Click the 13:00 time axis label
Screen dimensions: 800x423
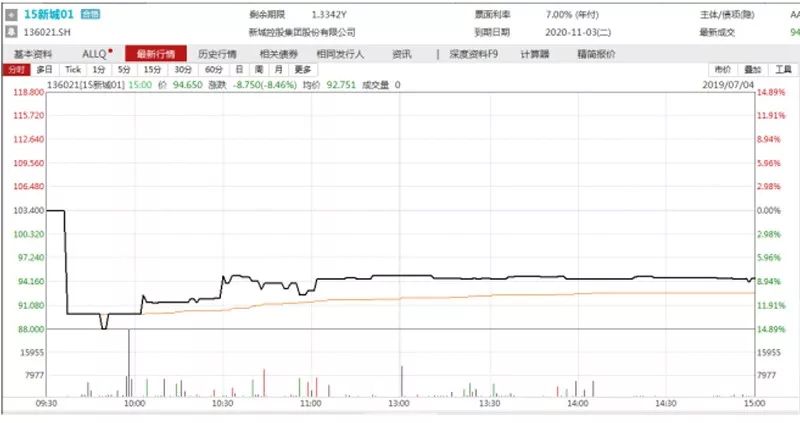398,403
